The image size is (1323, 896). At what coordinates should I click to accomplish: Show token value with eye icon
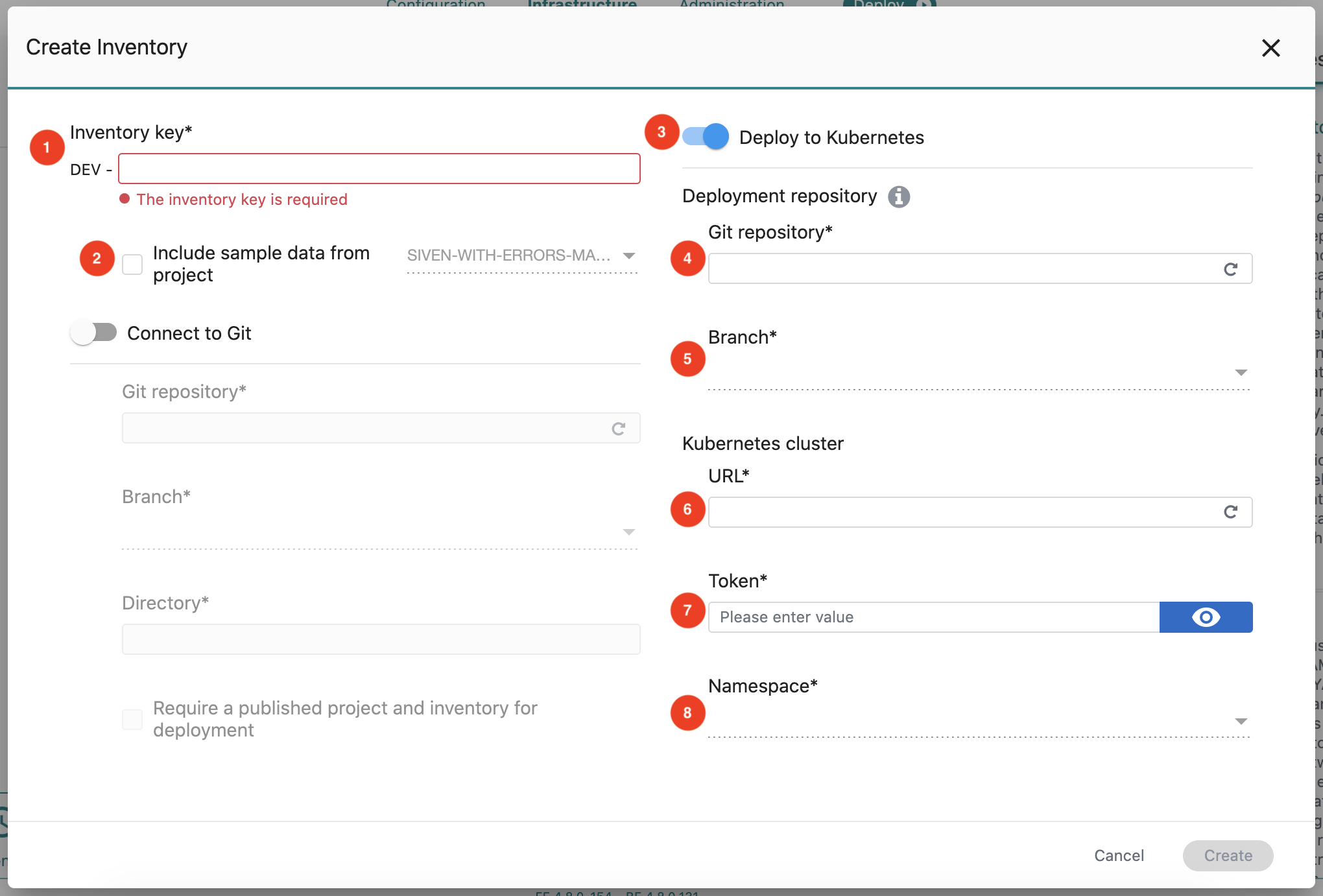click(x=1206, y=617)
